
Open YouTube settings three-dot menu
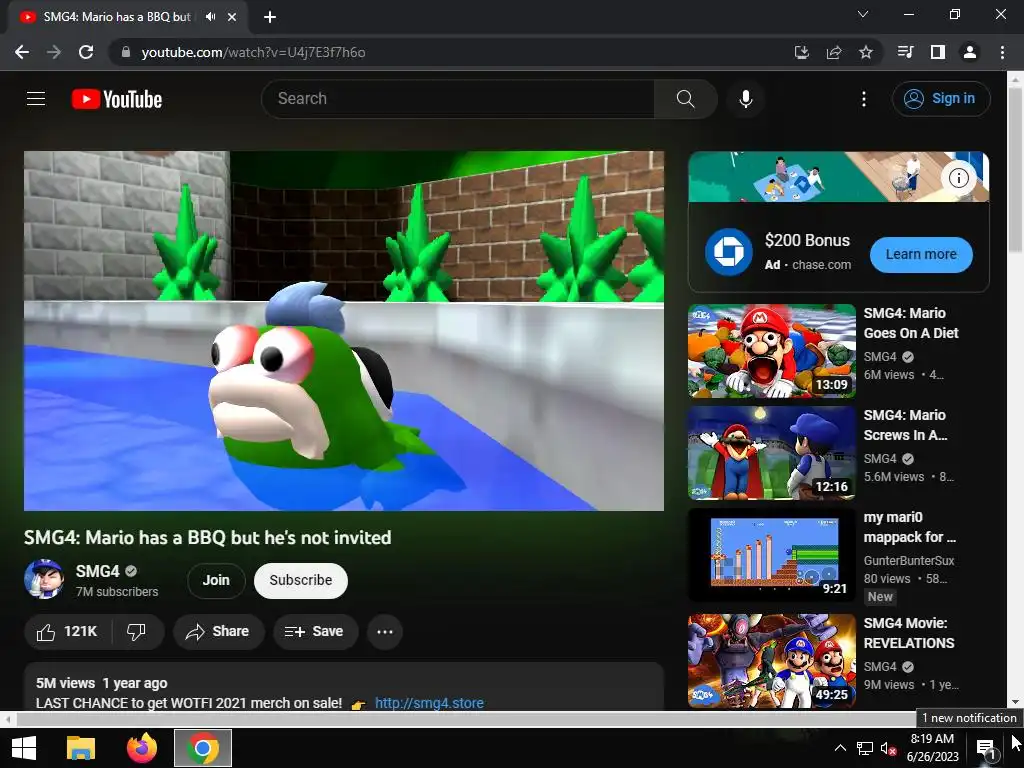[x=863, y=99]
